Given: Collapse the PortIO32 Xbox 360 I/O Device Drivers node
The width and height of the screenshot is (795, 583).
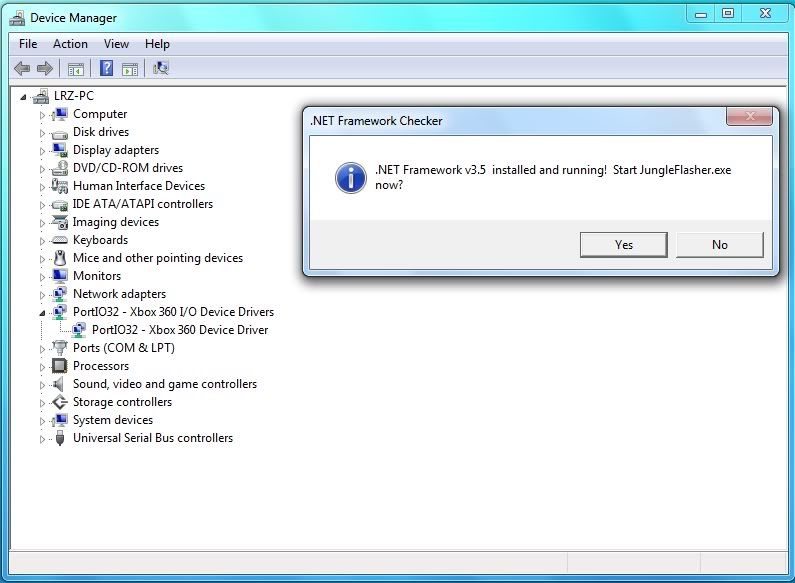Looking at the screenshot, I should [43, 313].
